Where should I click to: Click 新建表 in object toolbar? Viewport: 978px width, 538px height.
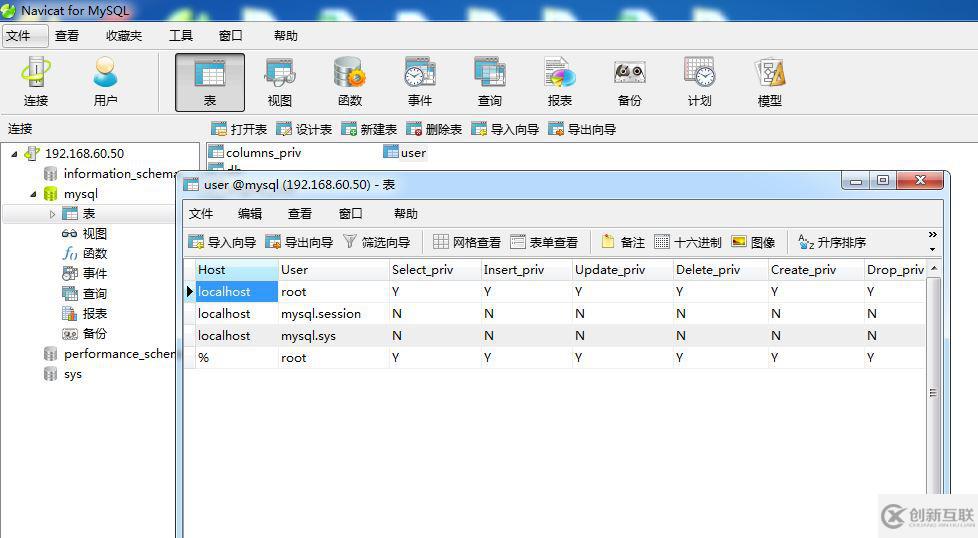[x=369, y=129]
